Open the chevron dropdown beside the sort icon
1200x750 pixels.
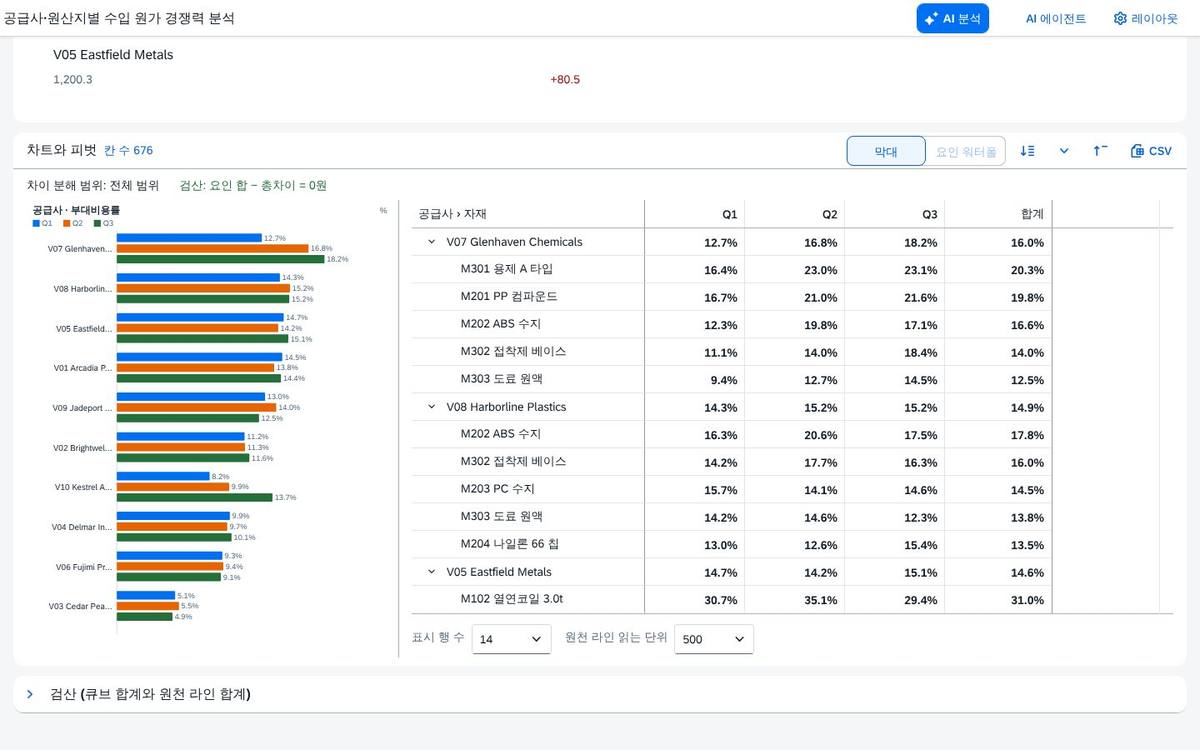(1064, 151)
